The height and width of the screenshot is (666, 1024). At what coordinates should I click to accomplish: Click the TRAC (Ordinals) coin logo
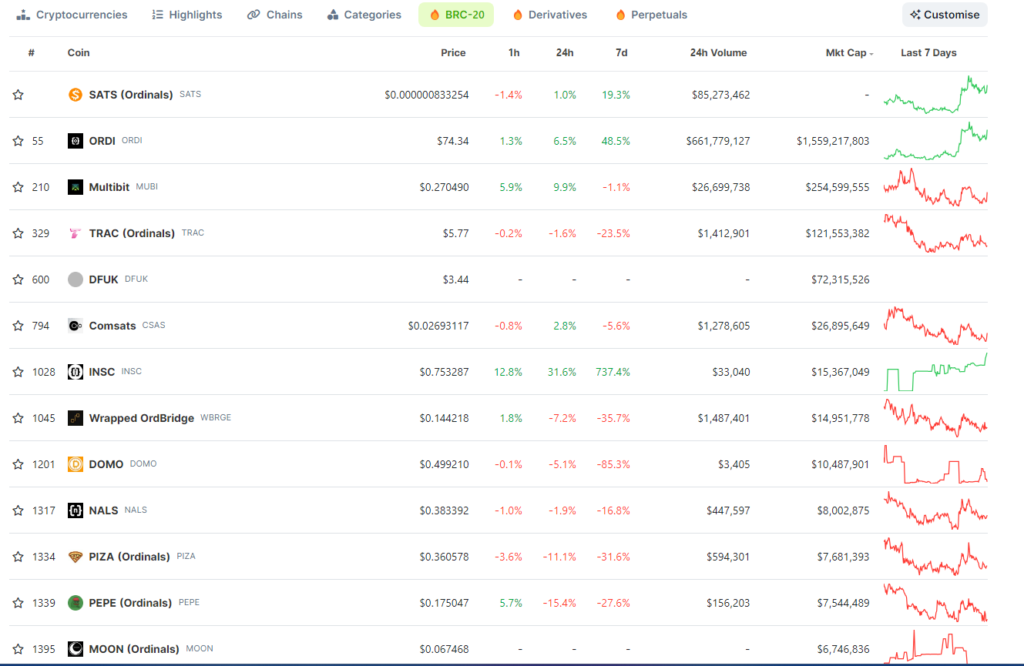tap(75, 233)
